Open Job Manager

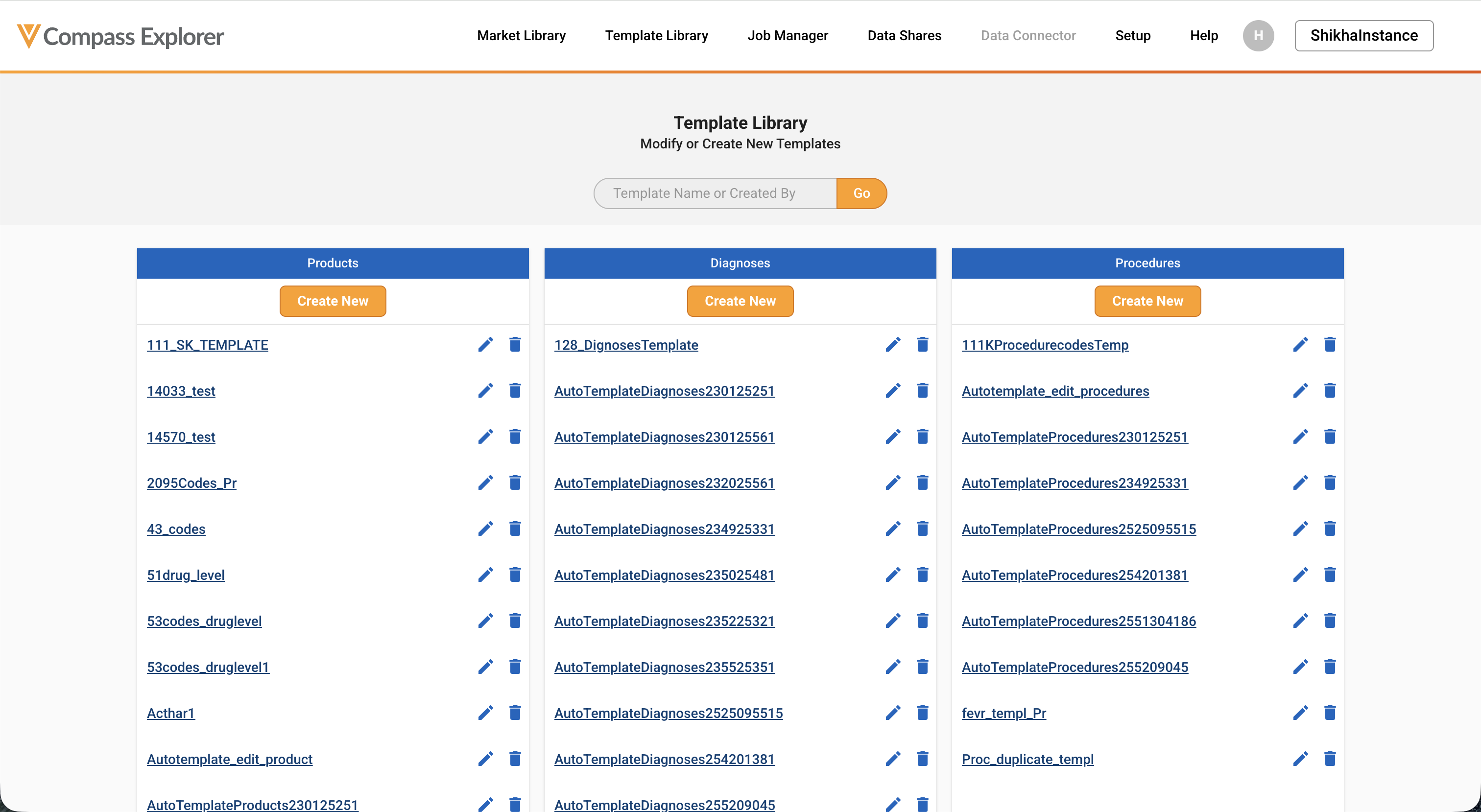click(788, 36)
